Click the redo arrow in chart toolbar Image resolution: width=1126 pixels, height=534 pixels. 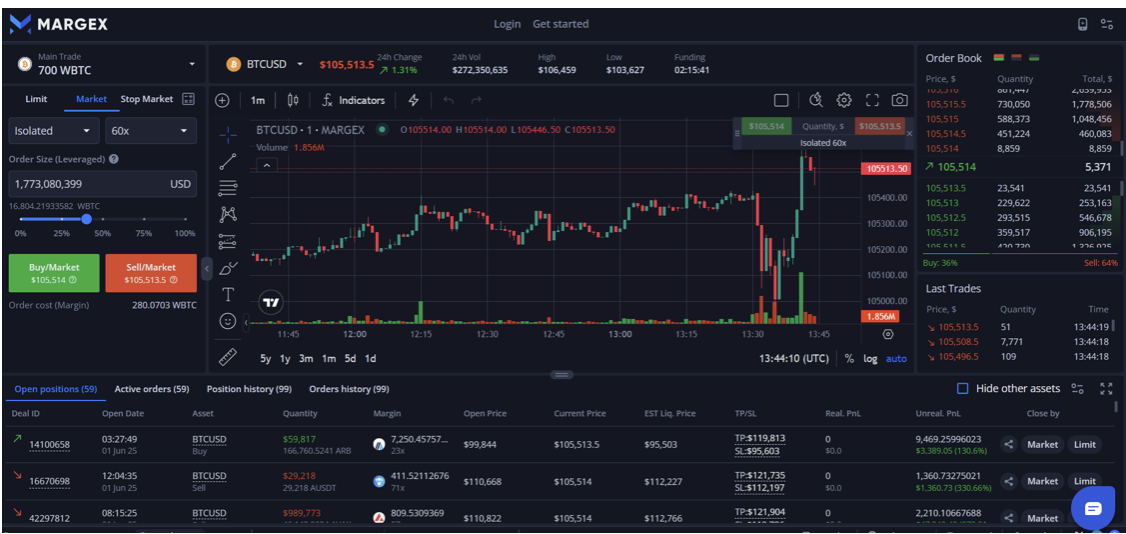coord(475,100)
